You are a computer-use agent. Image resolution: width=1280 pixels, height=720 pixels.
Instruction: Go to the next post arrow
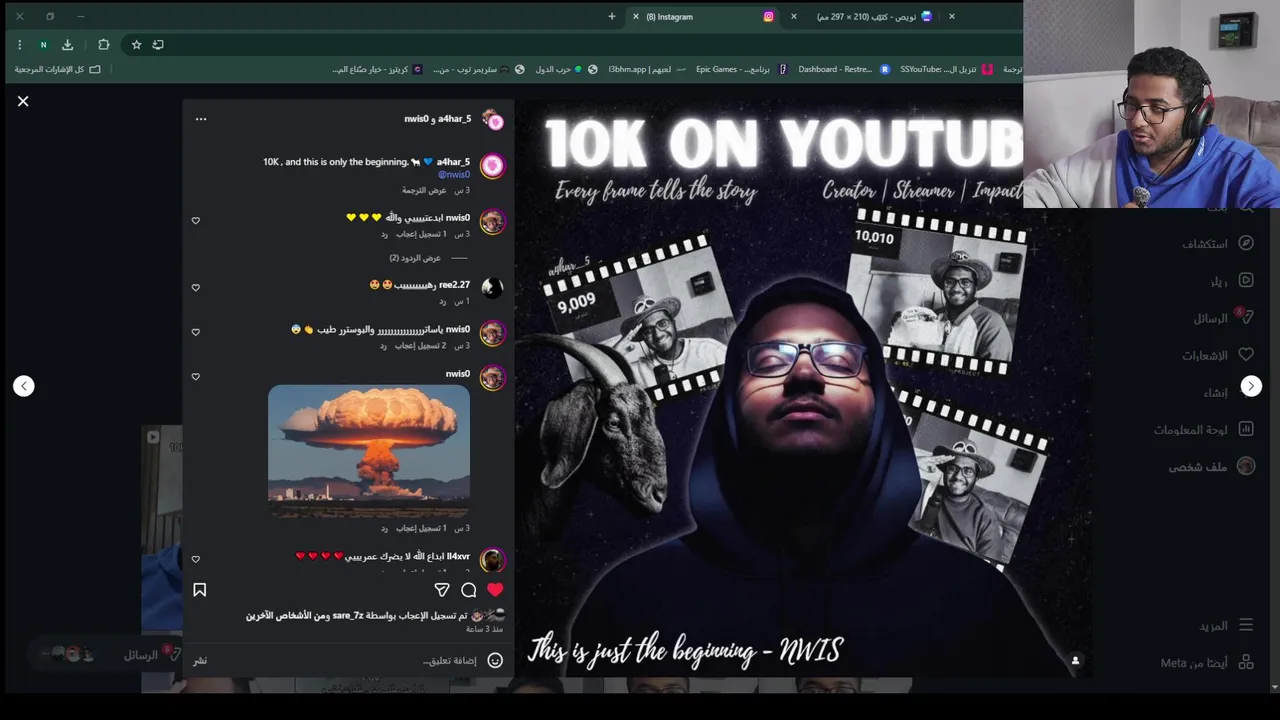click(1251, 386)
